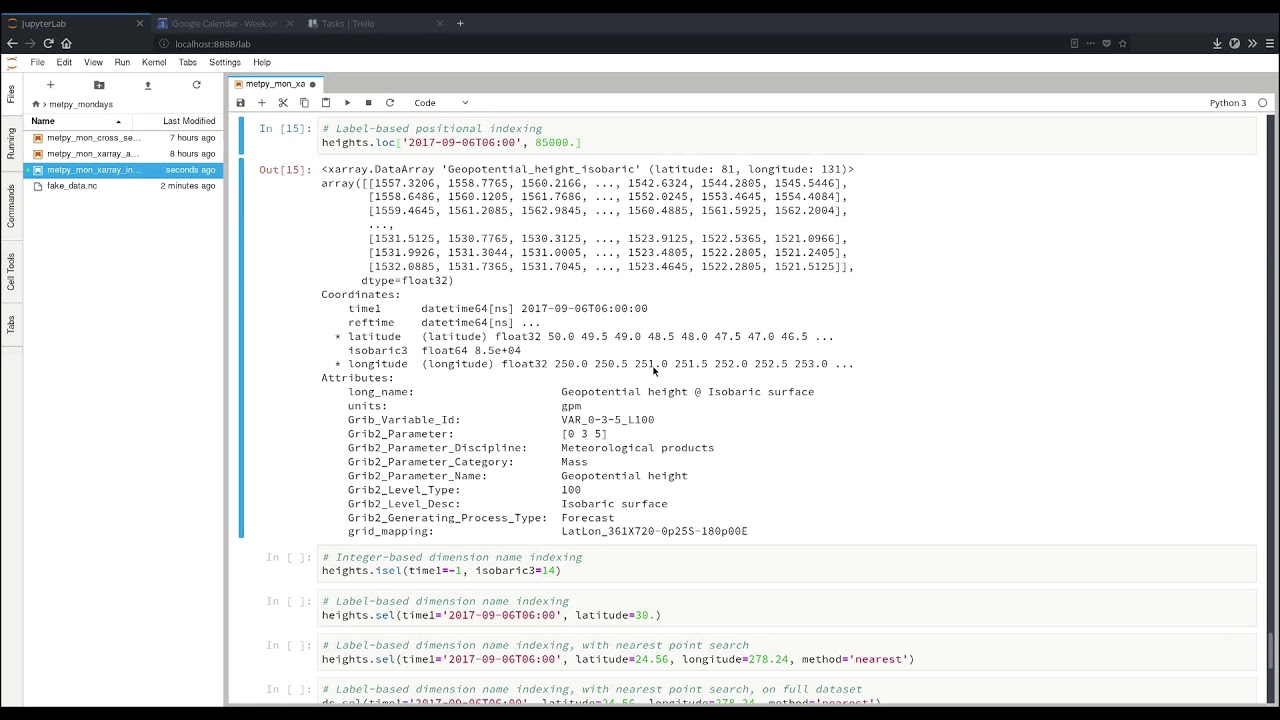This screenshot has width=1280, height=720.
Task: Sort files by the Name column
Action: [76, 121]
